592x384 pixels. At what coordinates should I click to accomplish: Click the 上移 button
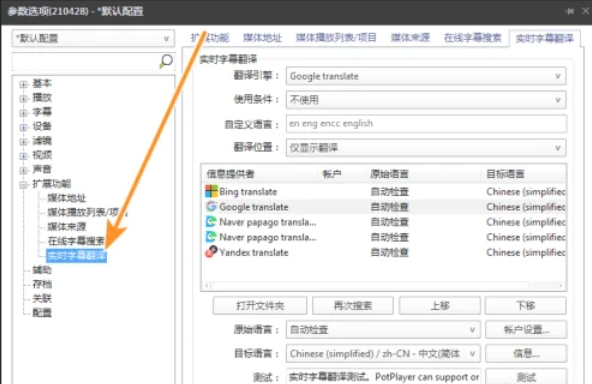440,305
